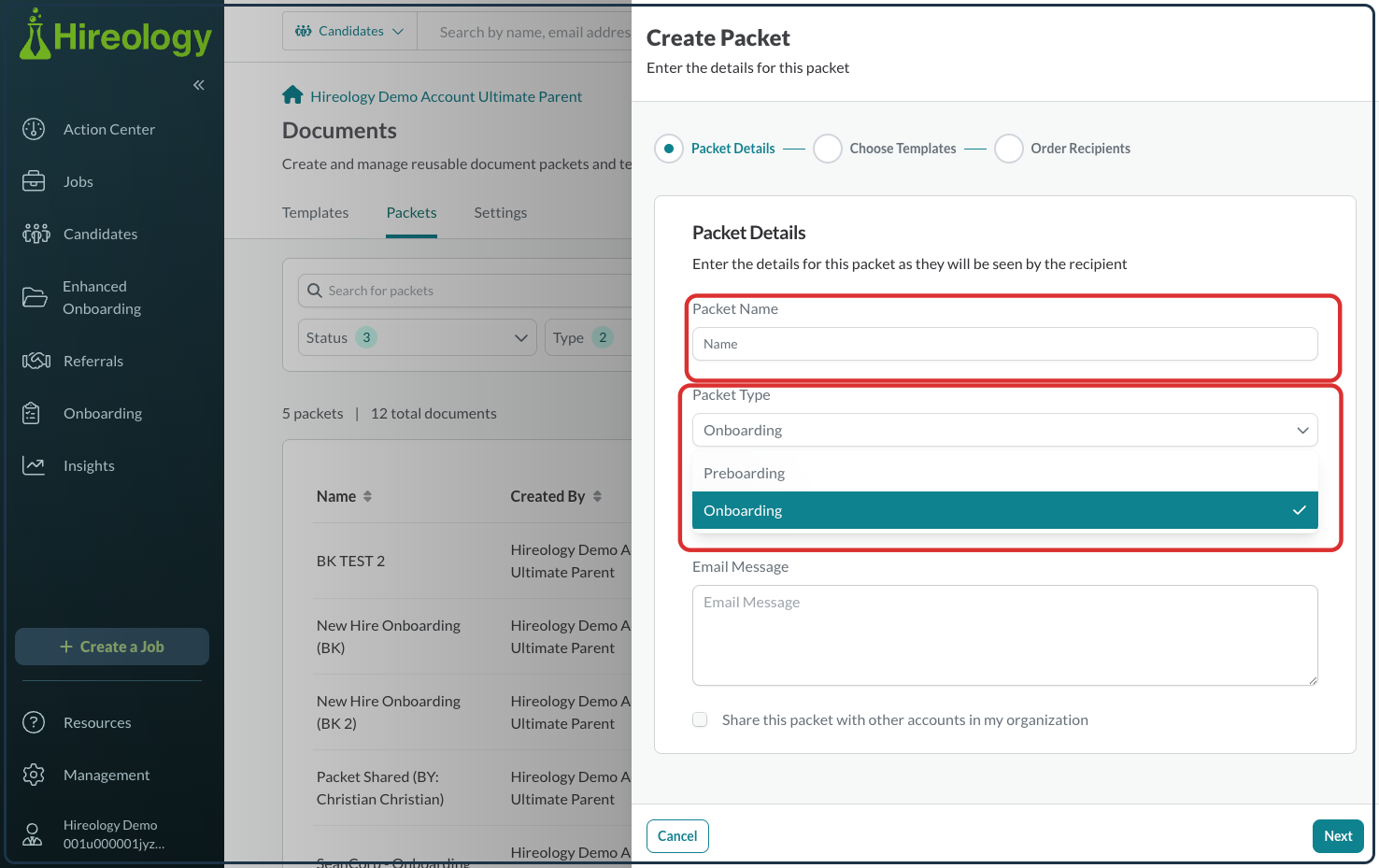Select the Choose Templates step radio
The image size is (1379, 868).
828,149
